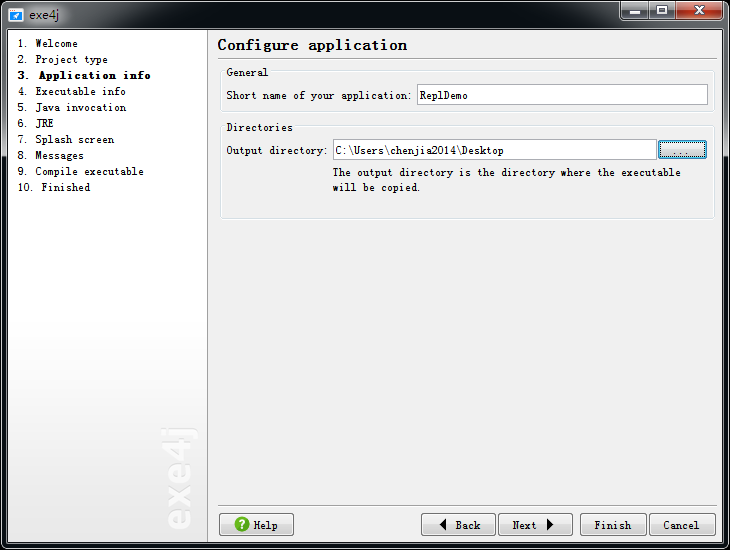
Task: Proceed with the Next button
Action: 535,525
